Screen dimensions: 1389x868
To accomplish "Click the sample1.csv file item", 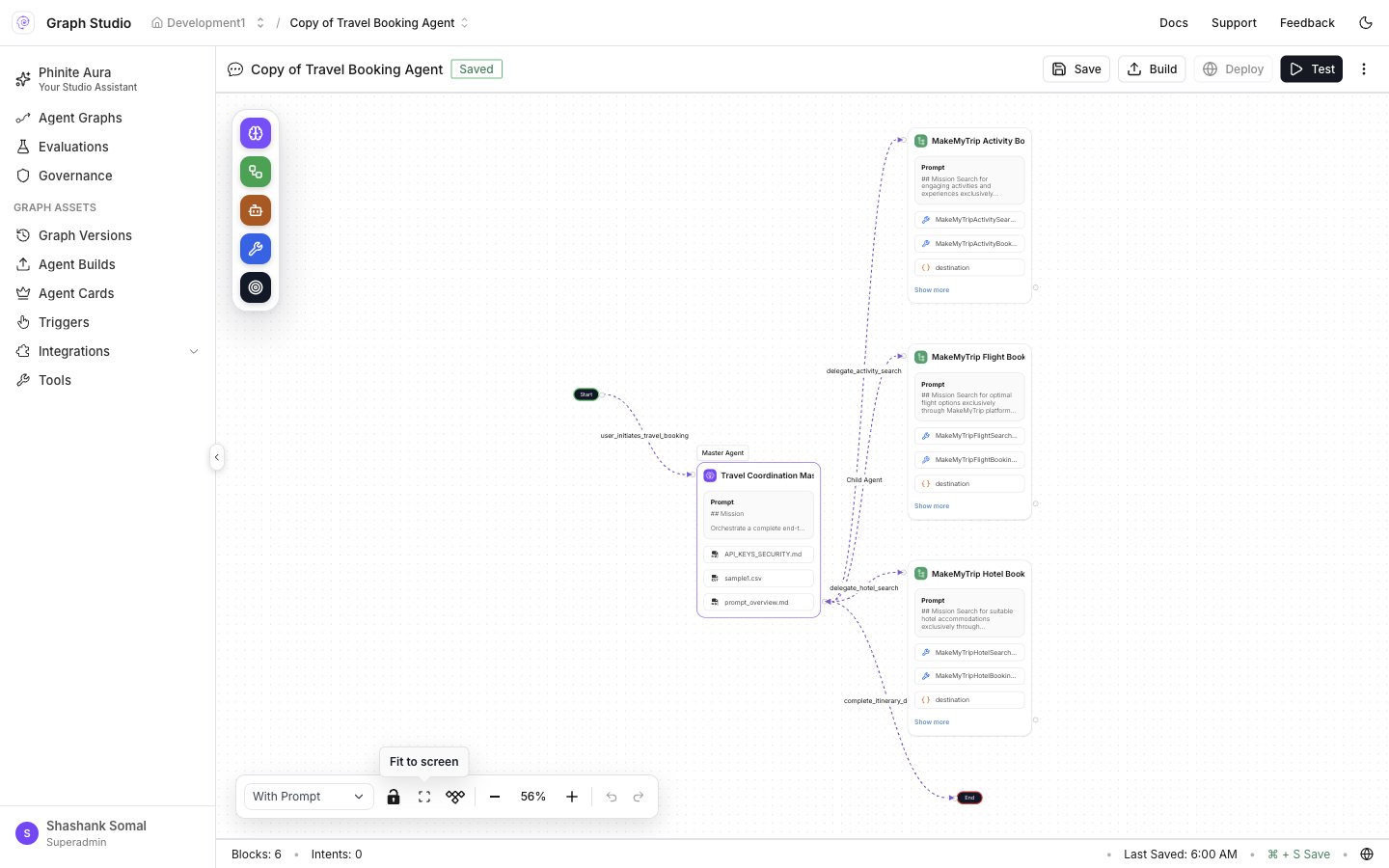I will pyautogui.click(x=758, y=579).
